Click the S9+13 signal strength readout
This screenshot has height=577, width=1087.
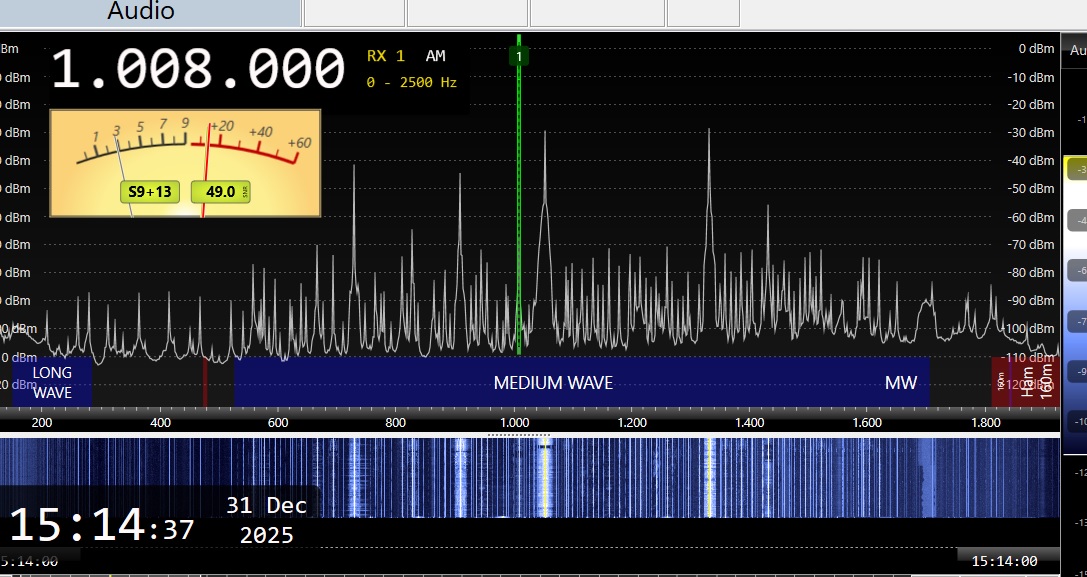150,192
